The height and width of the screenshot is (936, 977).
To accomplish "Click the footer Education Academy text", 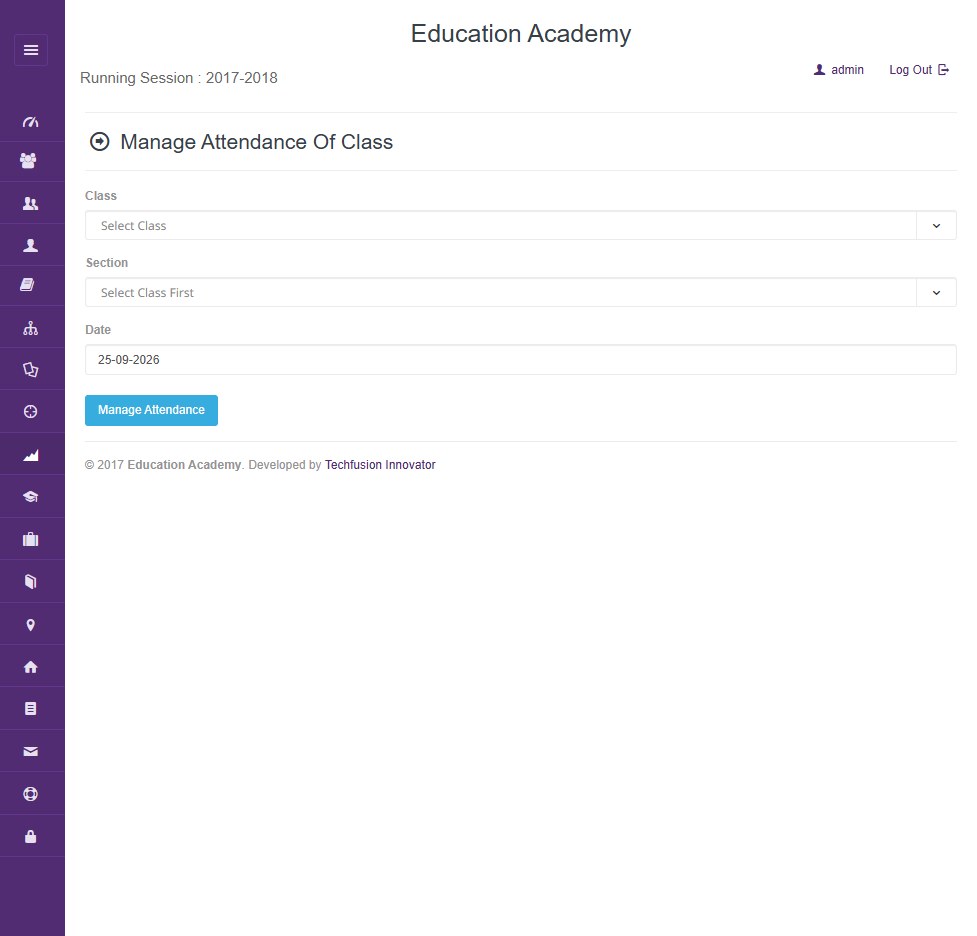I will [x=184, y=464].
